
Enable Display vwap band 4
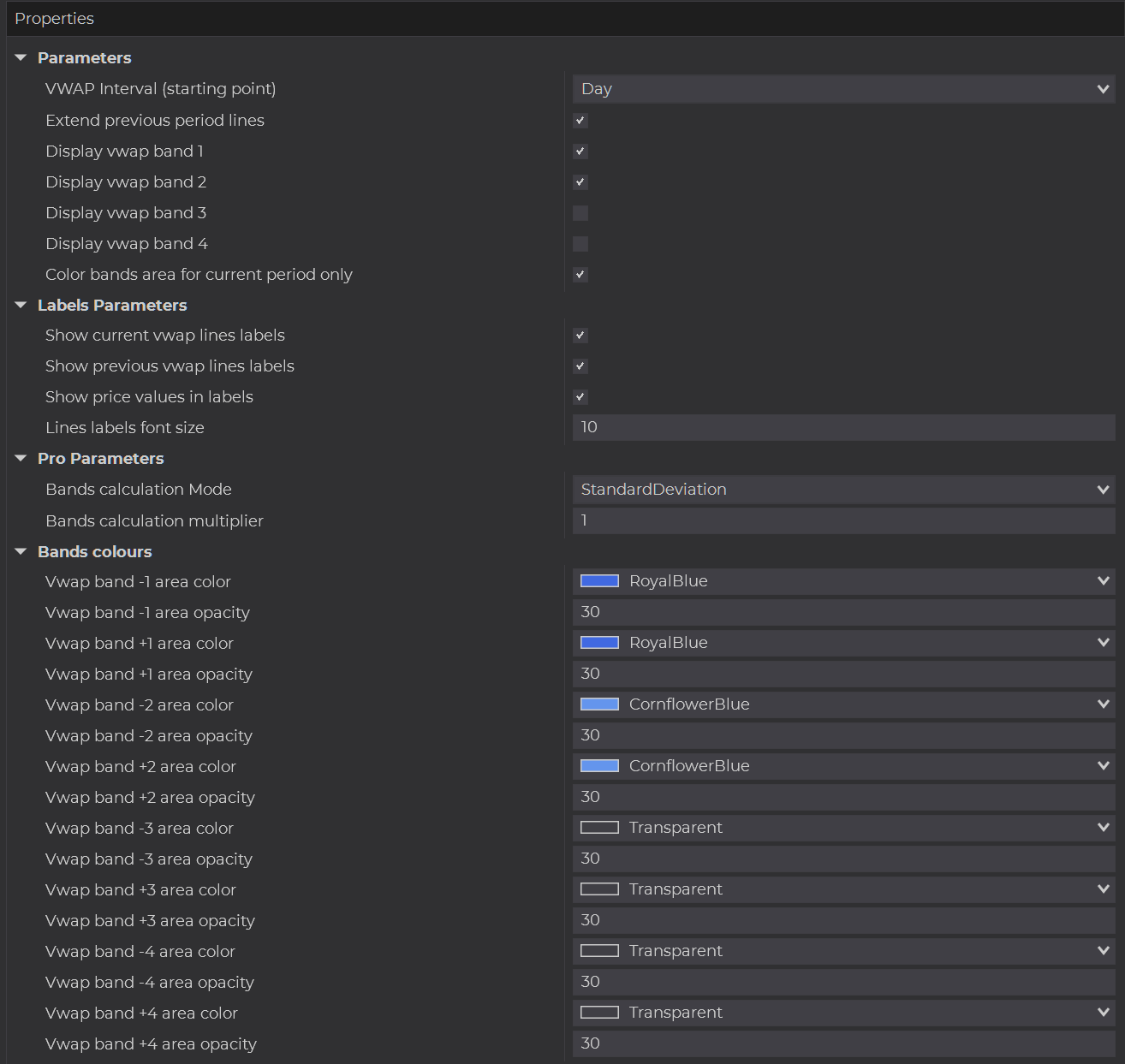(x=580, y=244)
